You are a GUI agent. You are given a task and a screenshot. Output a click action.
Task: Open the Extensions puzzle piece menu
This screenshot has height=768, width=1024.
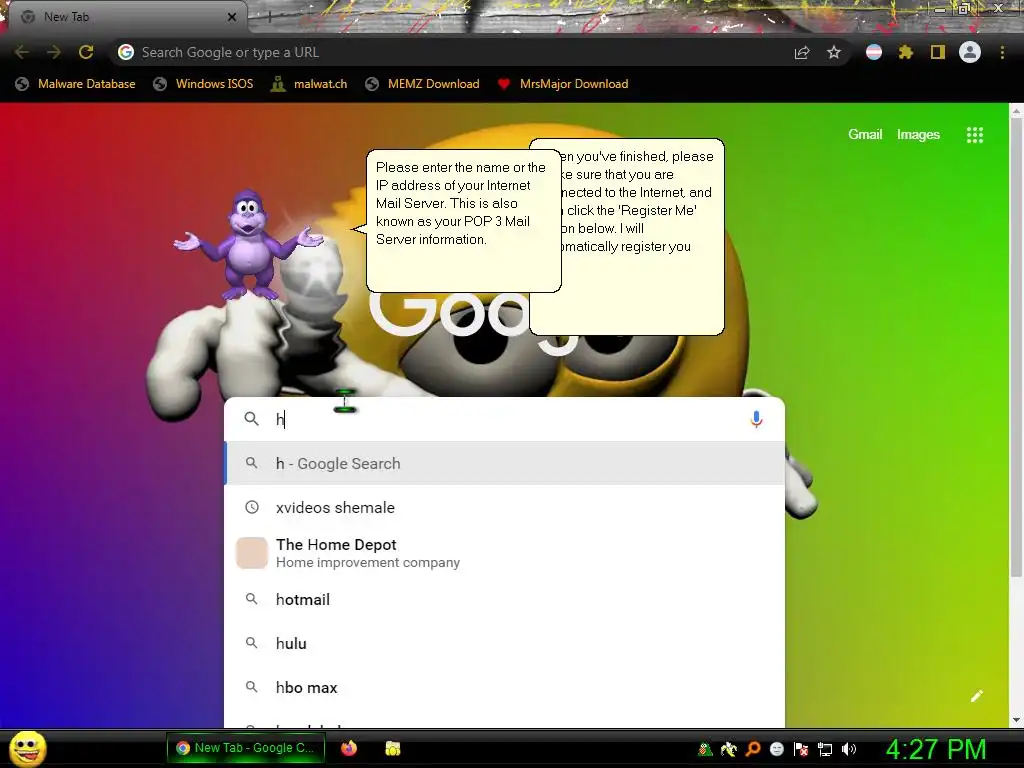(906, 52)
